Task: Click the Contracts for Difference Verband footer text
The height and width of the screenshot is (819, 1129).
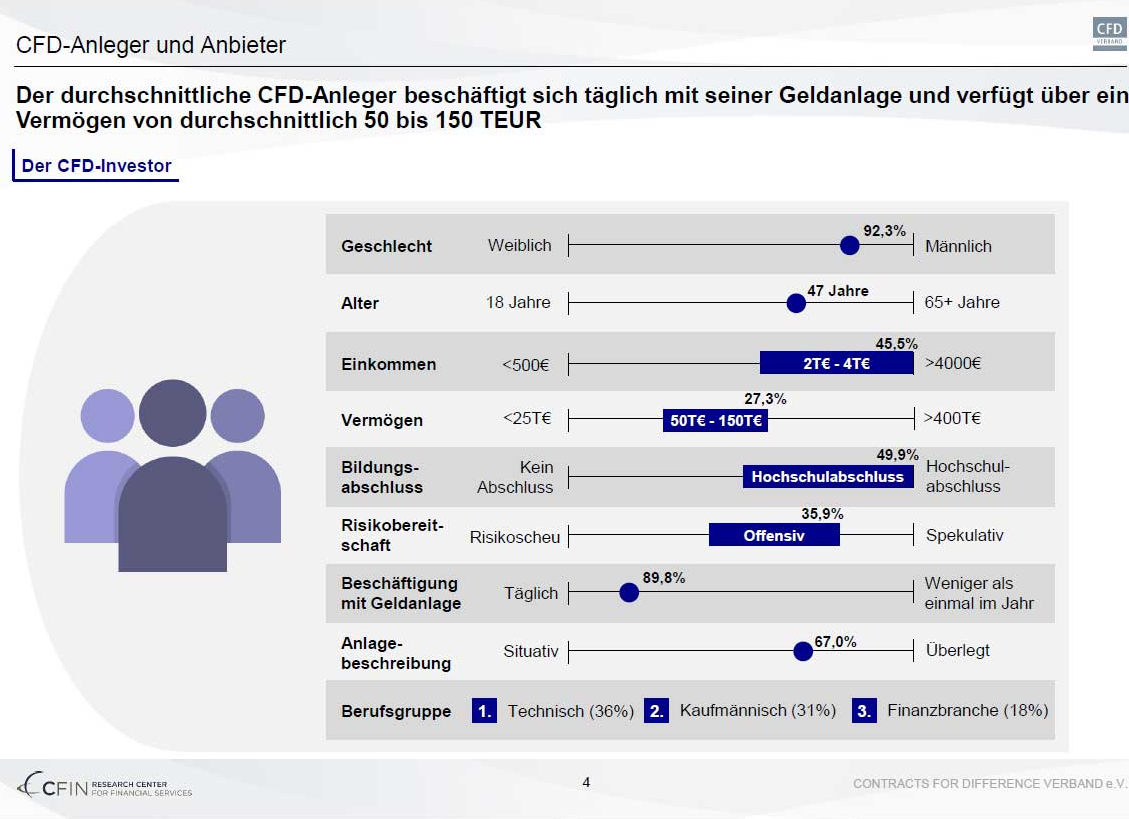Action: coord(989,784)
